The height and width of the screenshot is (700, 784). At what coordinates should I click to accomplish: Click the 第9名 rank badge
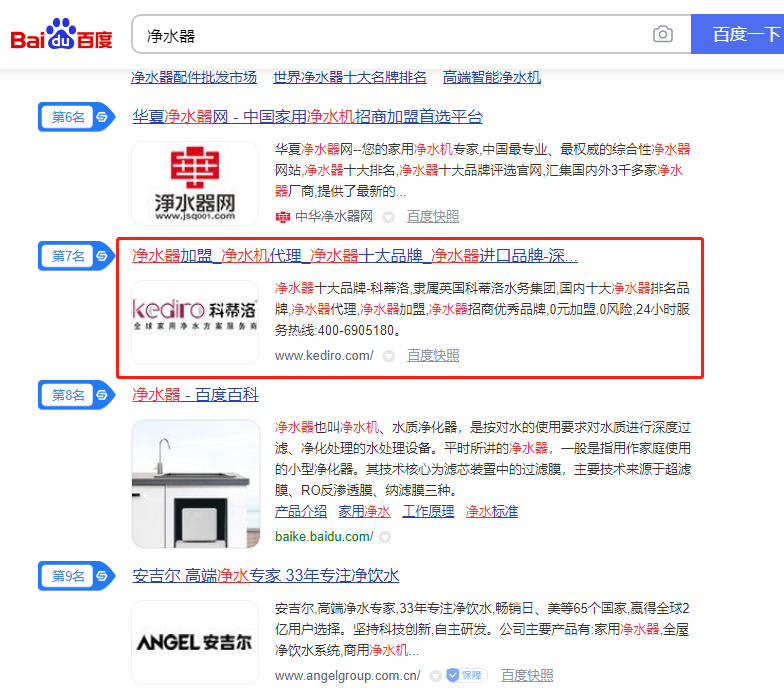(76, 576)
